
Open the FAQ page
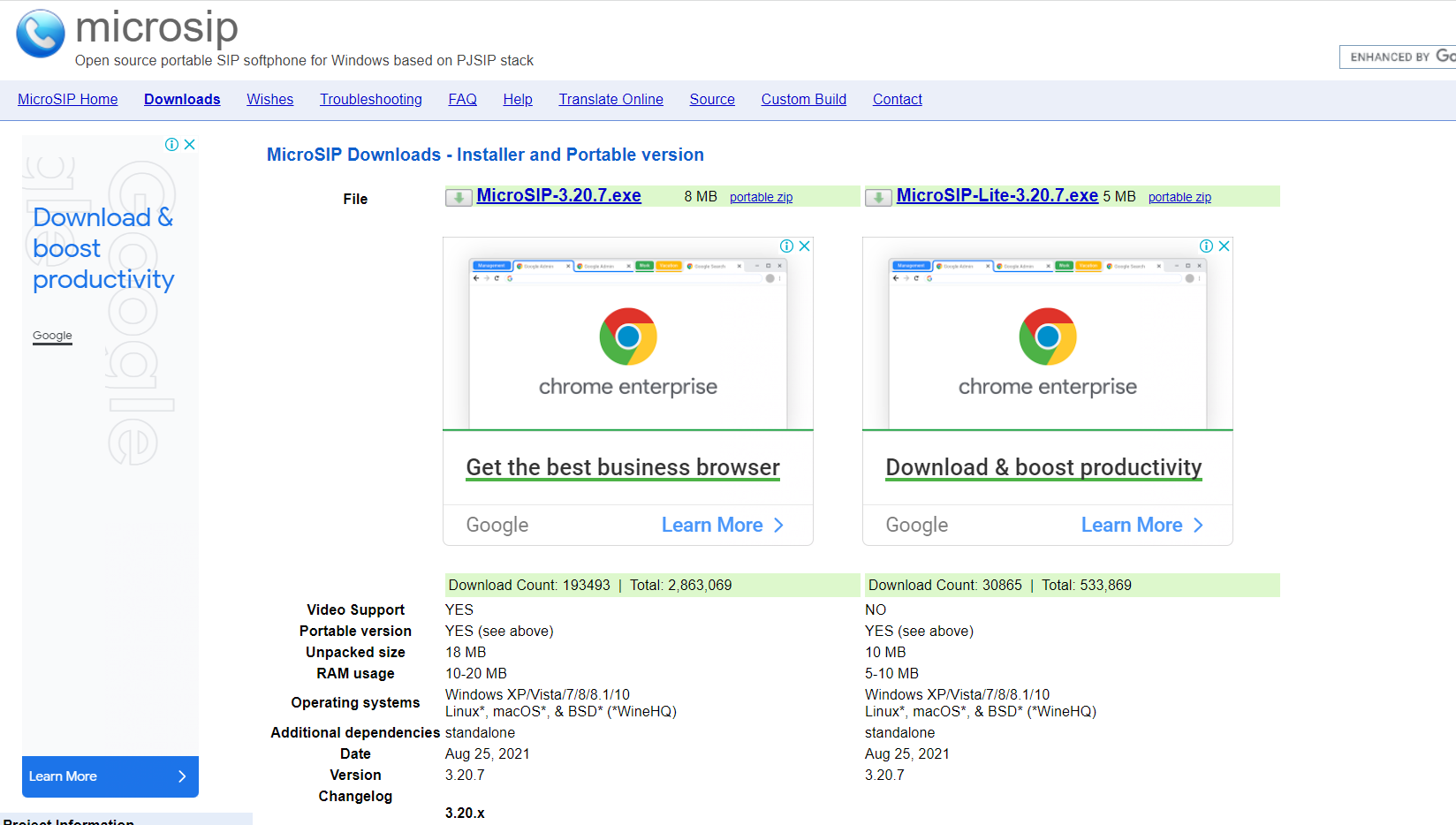tap(462, 99)
